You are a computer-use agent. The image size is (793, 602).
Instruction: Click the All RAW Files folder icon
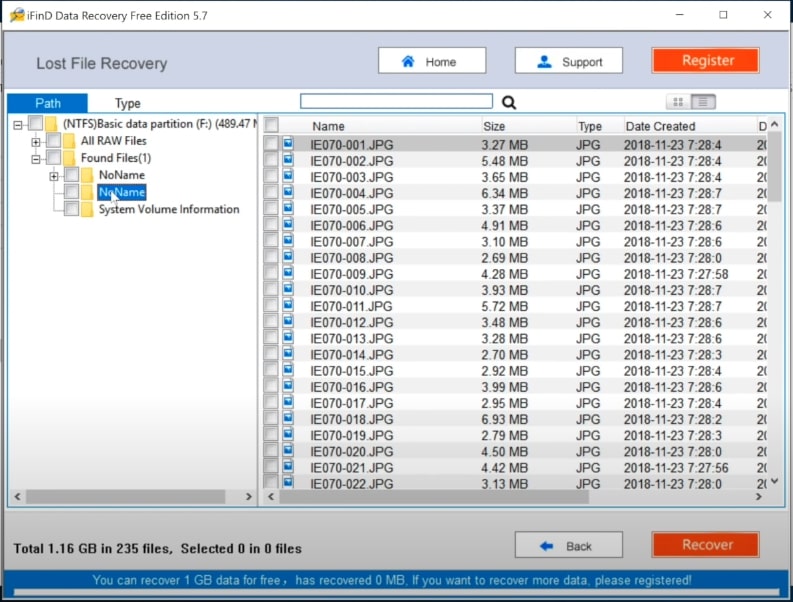click(69, 141)
